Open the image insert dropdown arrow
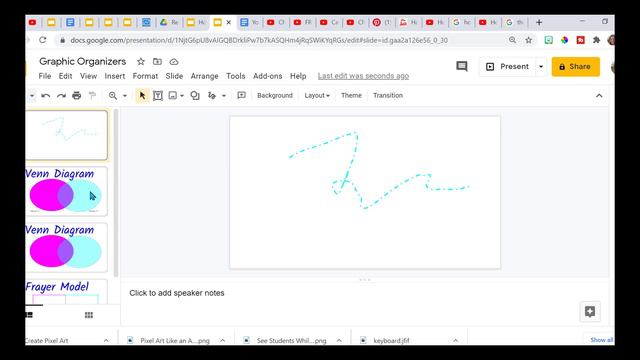The width and height of the screenshot is (640, 360). click(182, 96)
